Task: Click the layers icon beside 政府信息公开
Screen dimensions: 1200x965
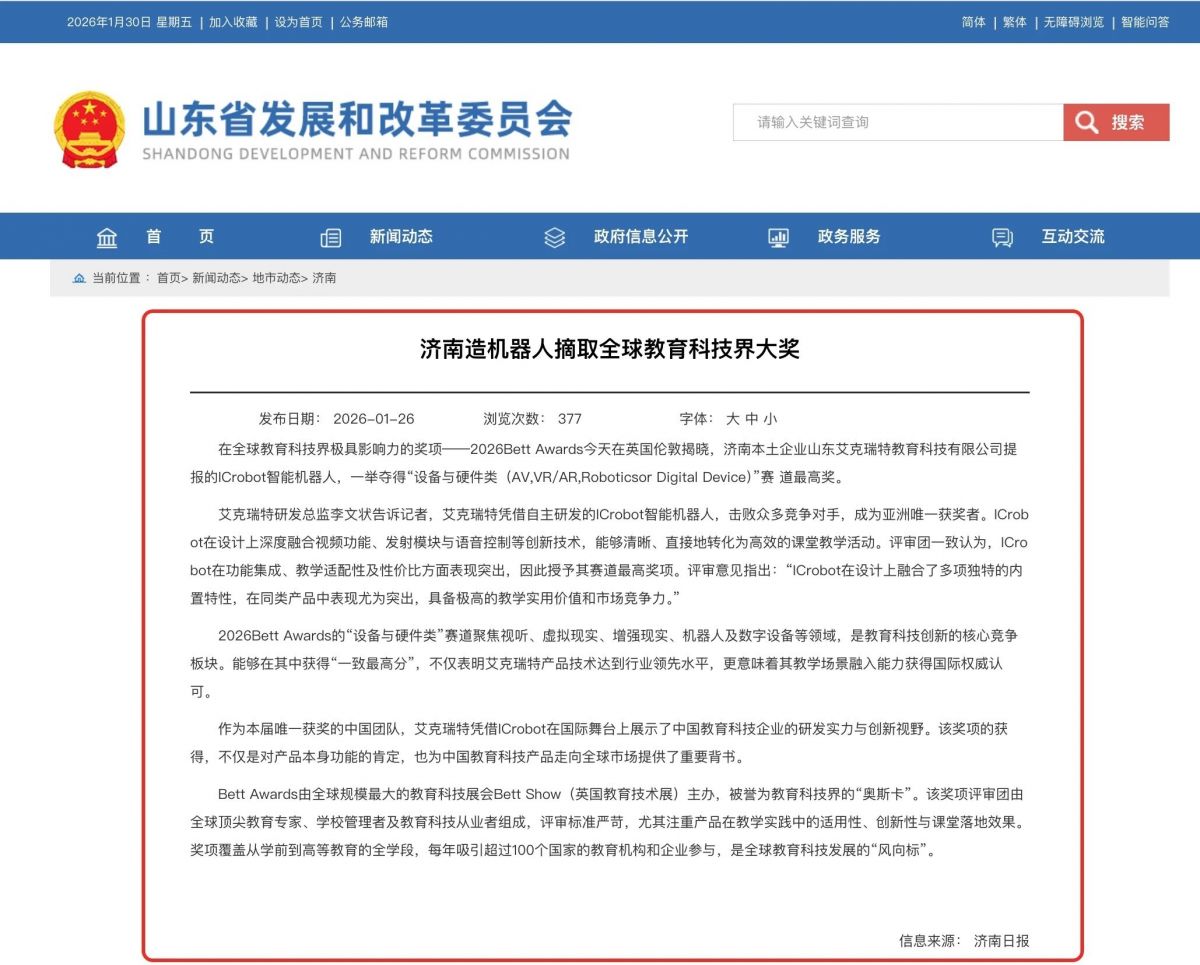Action: coord(555,237)
